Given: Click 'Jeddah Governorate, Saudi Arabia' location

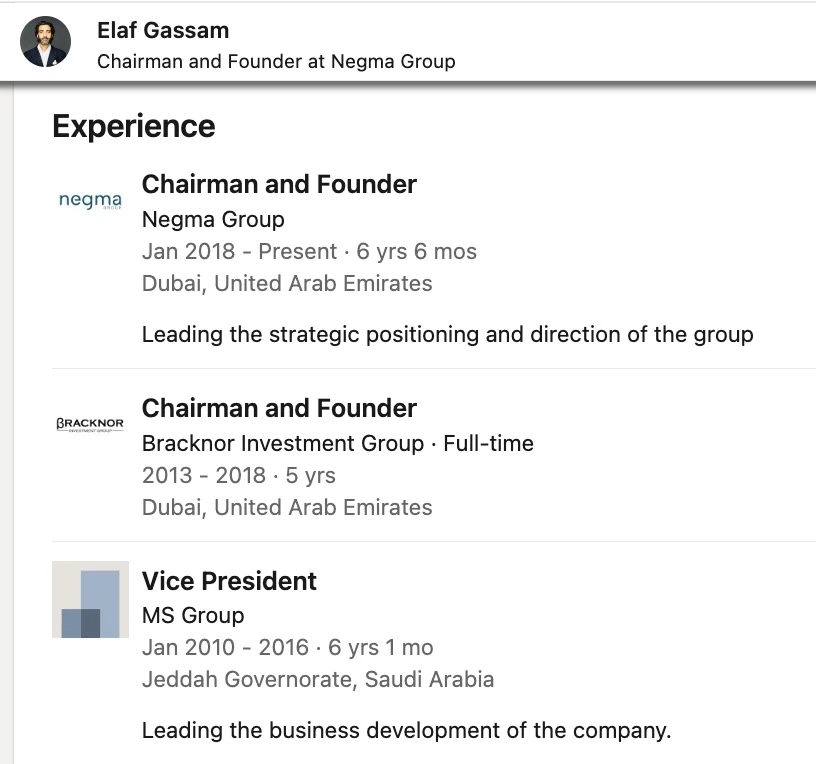Looking at the screenshot, I should point(318,680).
